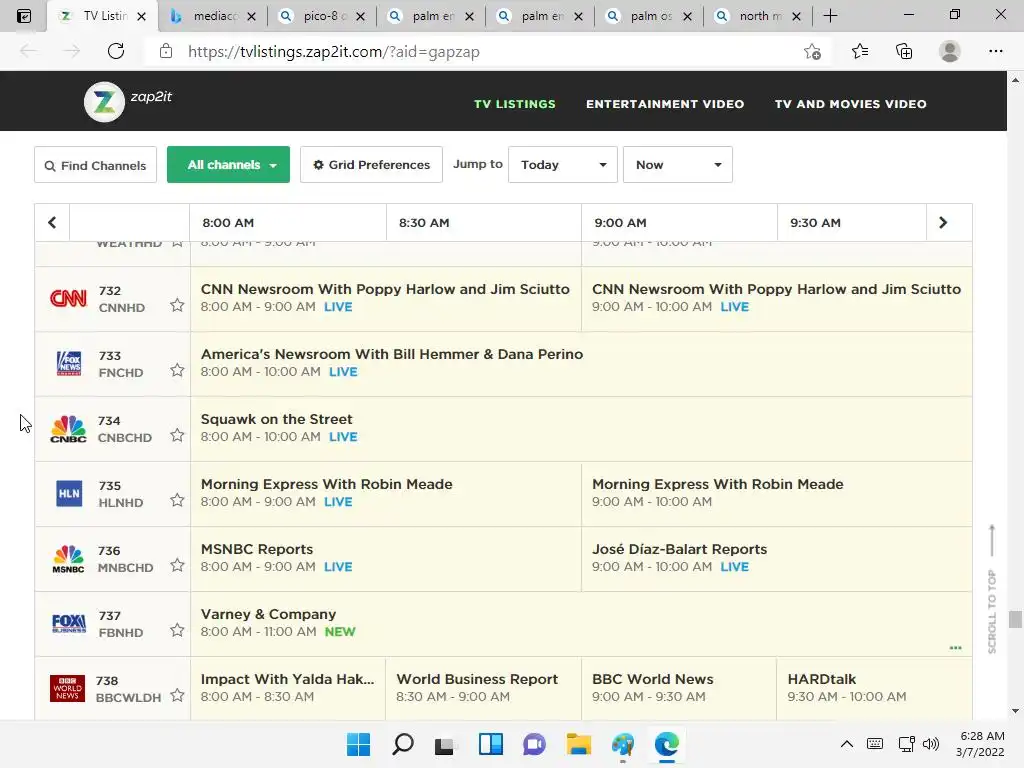This screenshot has height=768, width=1024.
Task: Click the Fox Business channel logo
Action: (x=69, y=624)
